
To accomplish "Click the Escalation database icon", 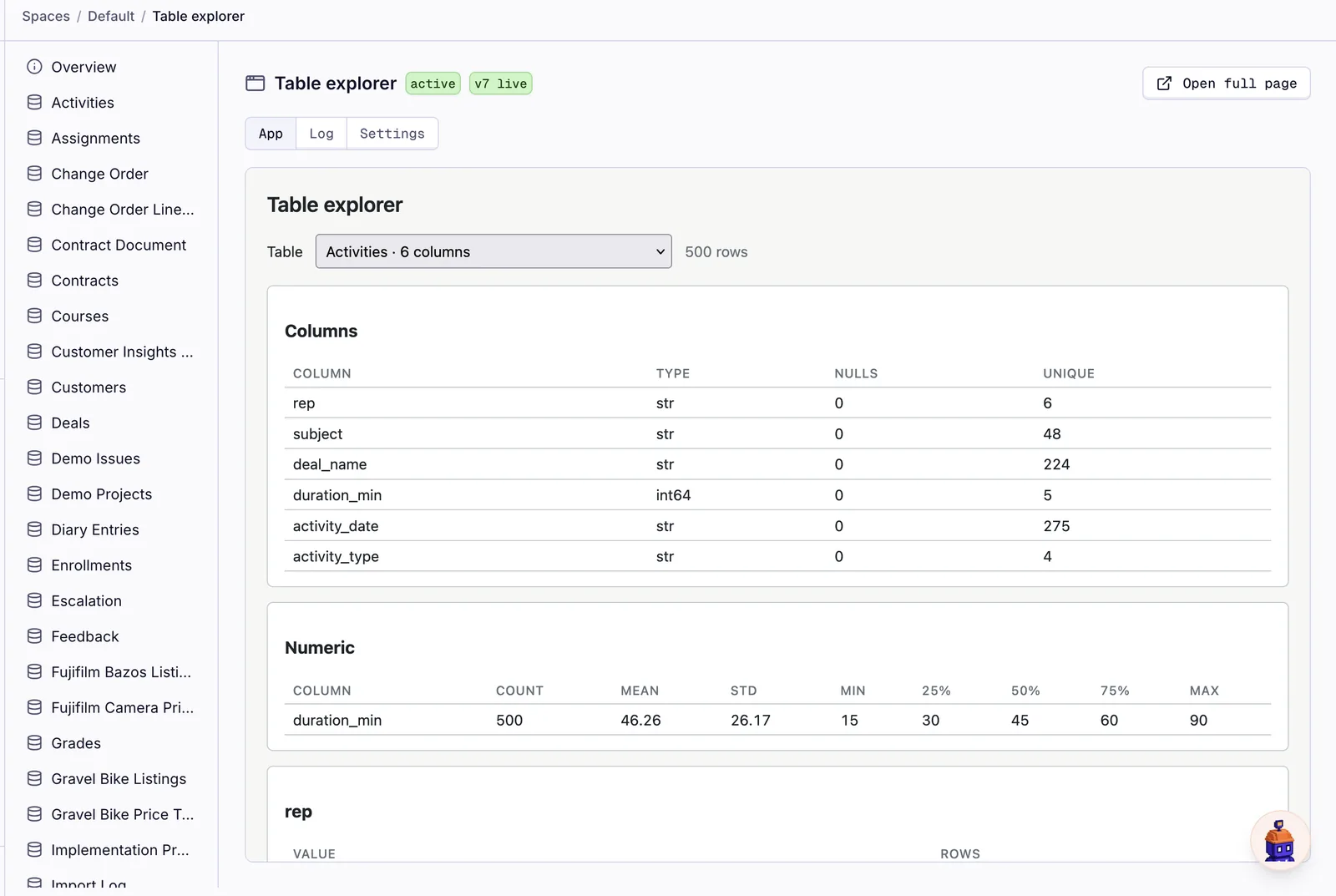I will coord(34,600).
